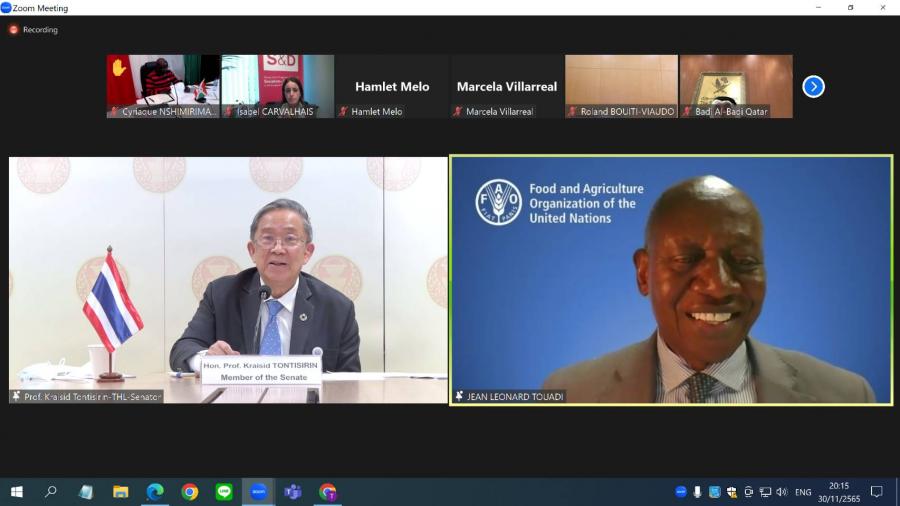
Task: Open Windows search from the taskbar
Action: 51,492
